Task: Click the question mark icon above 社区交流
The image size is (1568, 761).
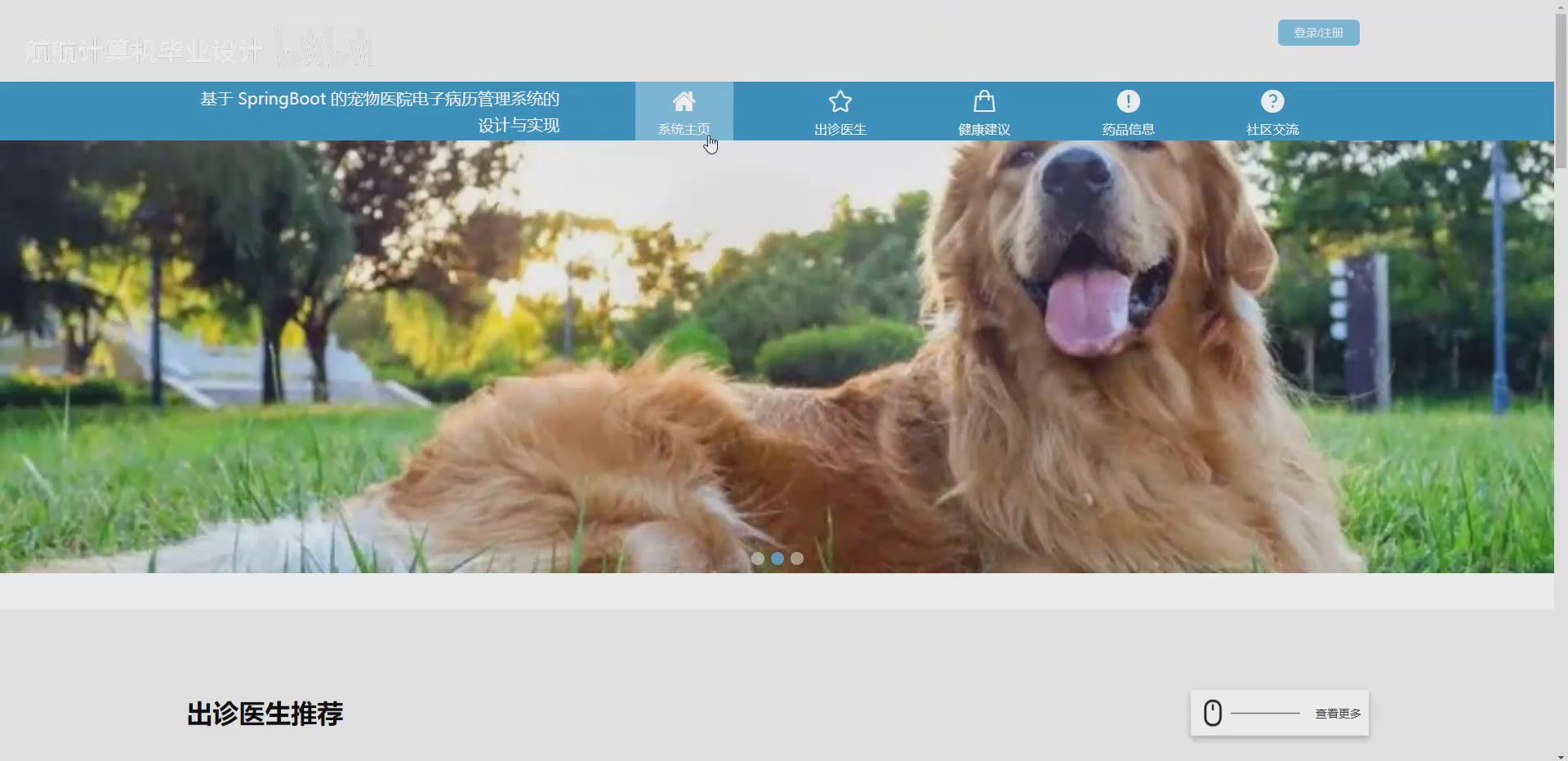Action: (x=1272, y=101)
